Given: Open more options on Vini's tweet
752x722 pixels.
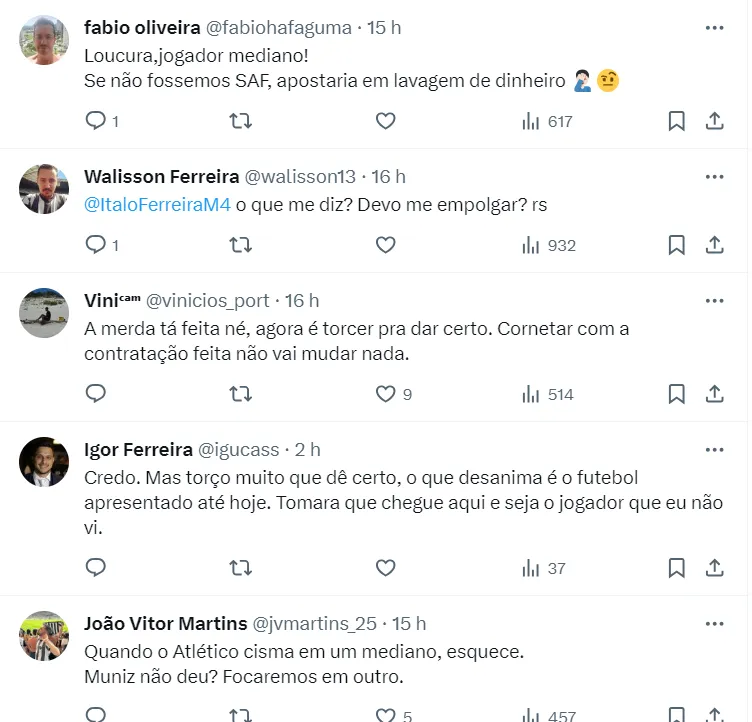Looking at the screenshot, I should coord(714,300).
